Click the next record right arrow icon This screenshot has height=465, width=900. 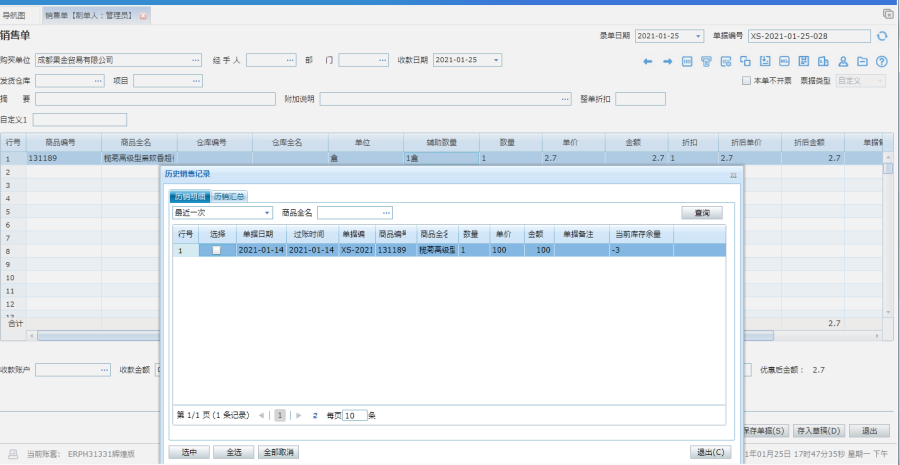click(x=668, y=62)
